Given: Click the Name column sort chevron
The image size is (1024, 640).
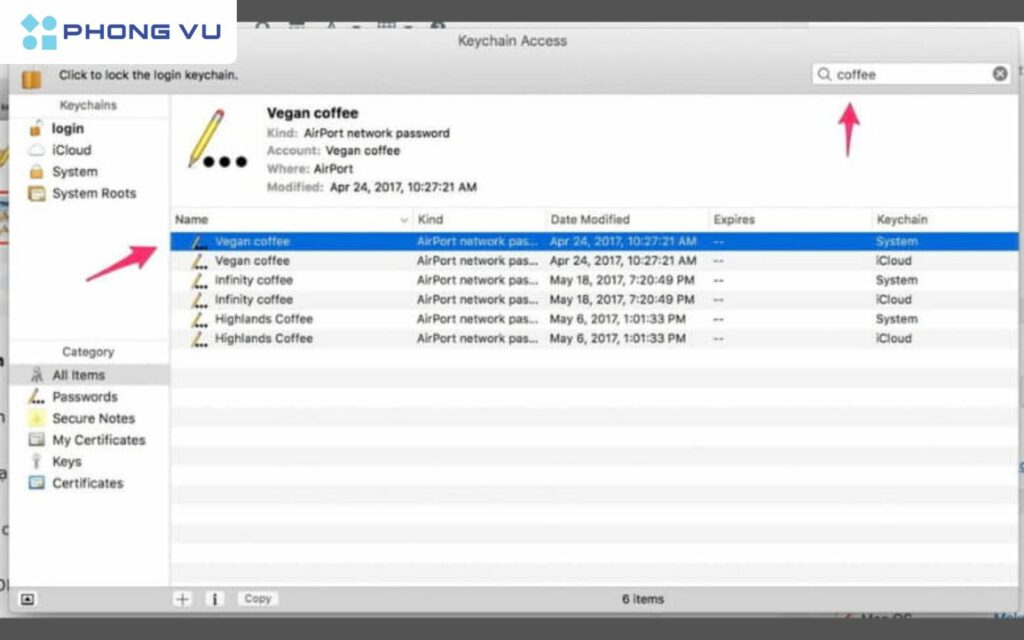Looking at the screenshot, I should tap(403, 219).
